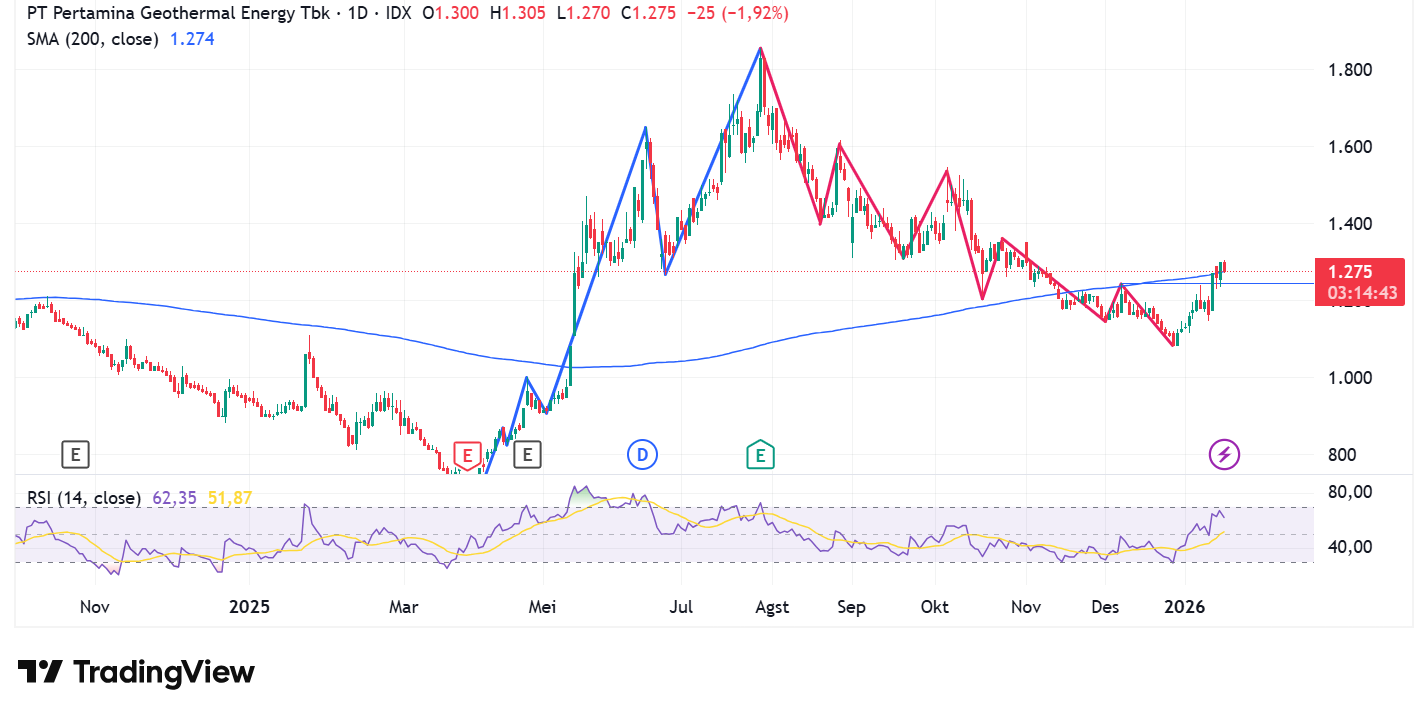Click the RSI (14, close) indicator label
The image size is (1428, 717).
pos(84,497)
